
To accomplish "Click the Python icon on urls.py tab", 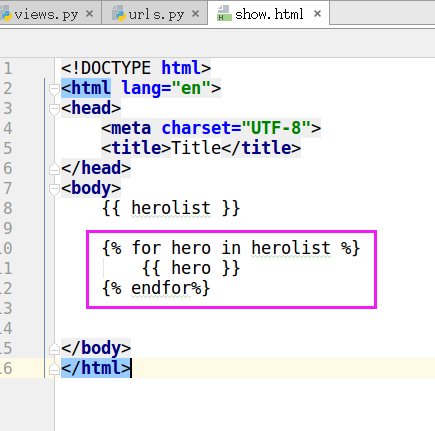I will (x=119, y=13).
